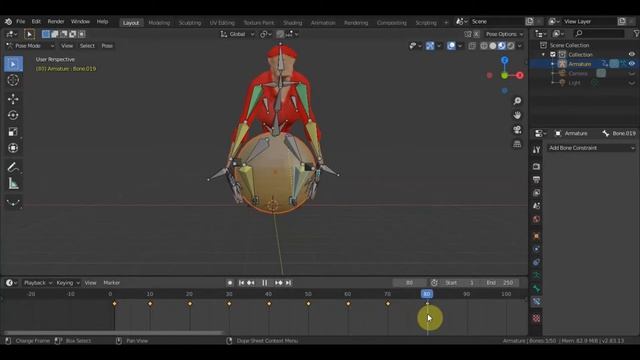Open the File menu

(20, 22)
